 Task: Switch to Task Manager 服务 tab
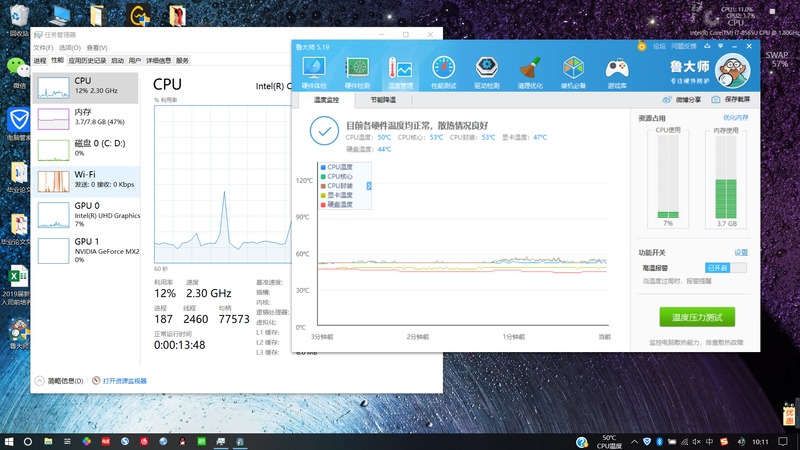(182, 61)
